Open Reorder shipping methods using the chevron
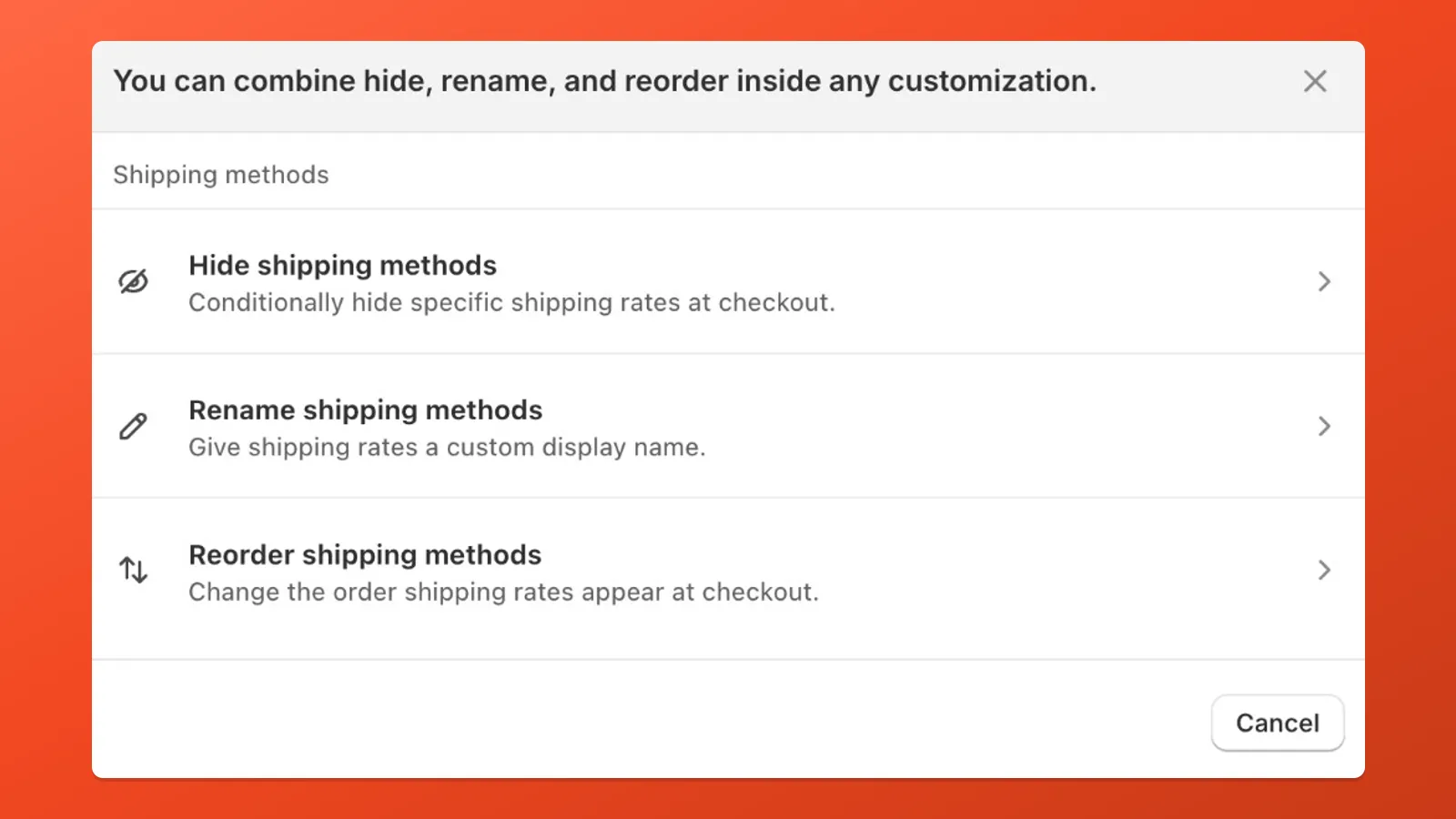This screenshot has height=819, width=1456. click(1324, 571)
